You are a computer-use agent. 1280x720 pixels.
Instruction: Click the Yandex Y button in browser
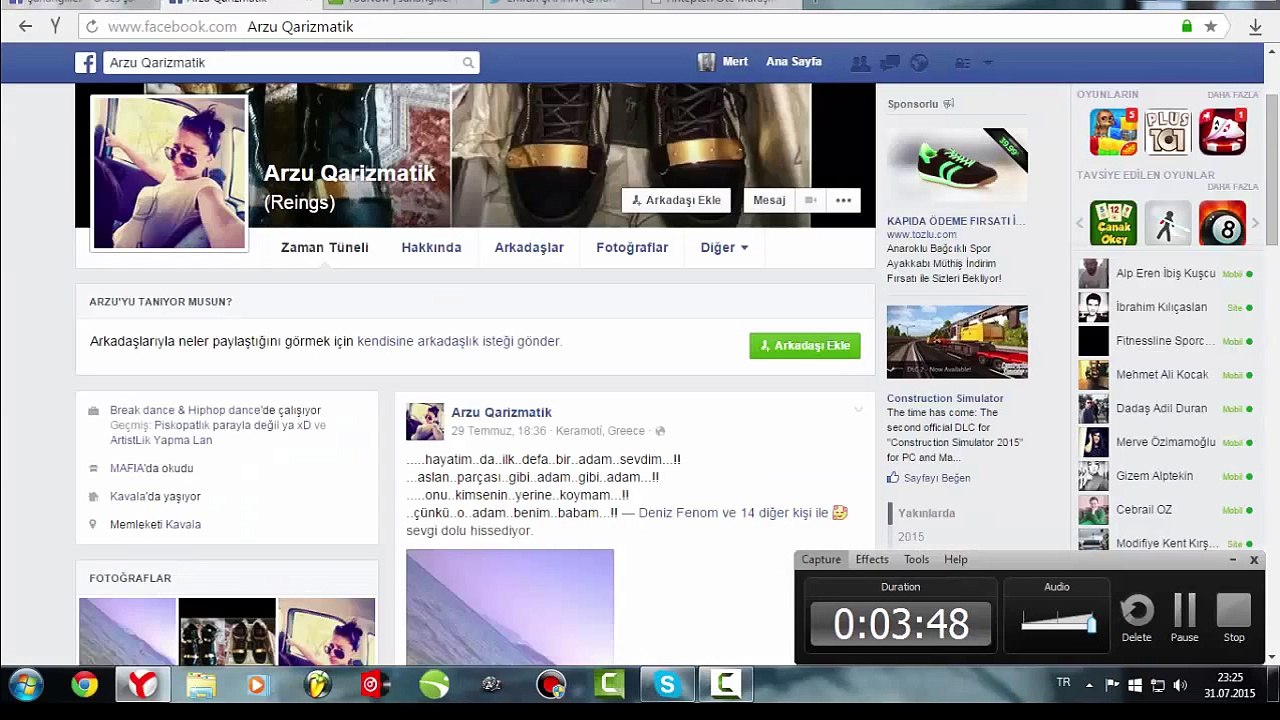click(x=56, y=27)
